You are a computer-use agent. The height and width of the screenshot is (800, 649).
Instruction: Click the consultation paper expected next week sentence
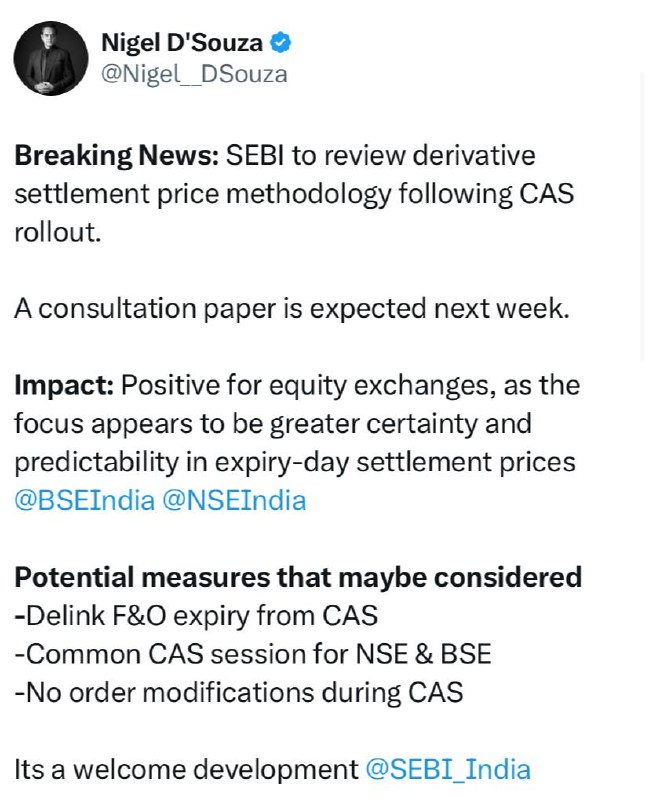tap(291, 309)
